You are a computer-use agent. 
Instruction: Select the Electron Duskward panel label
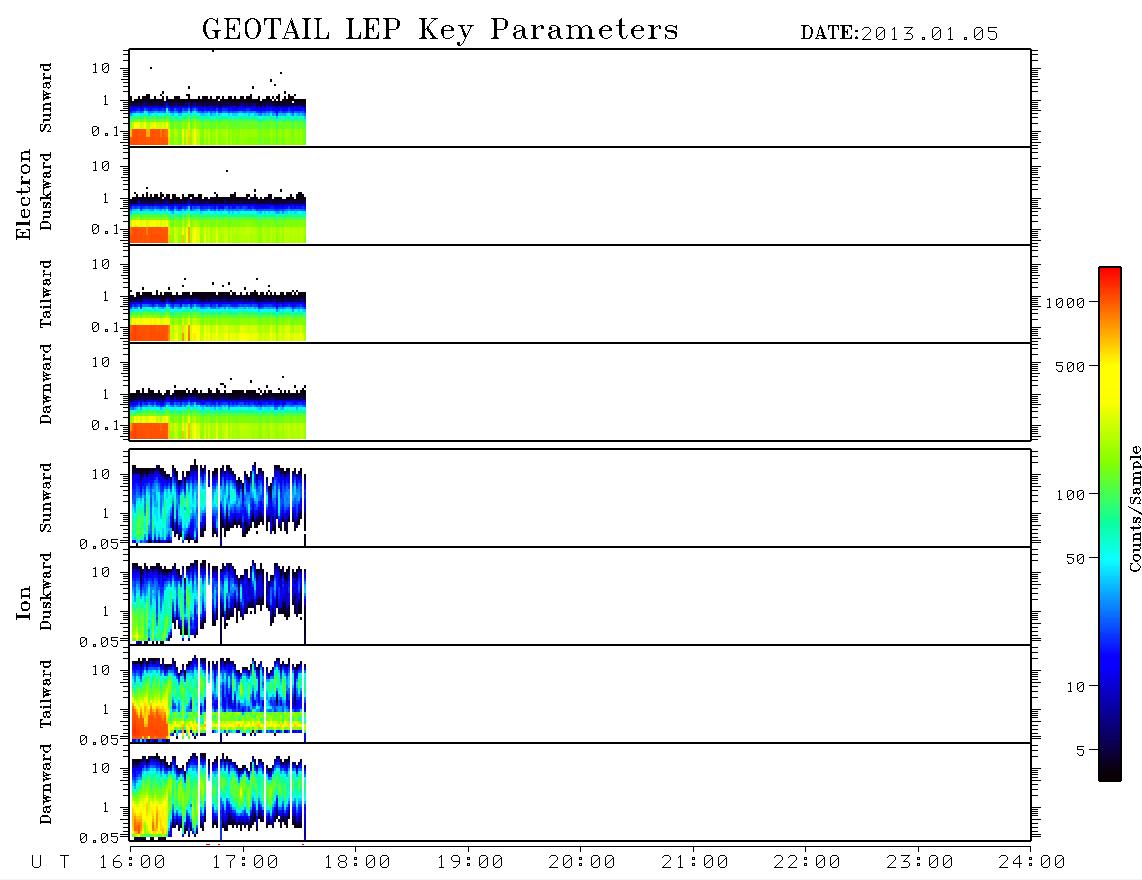click(46, 192)
